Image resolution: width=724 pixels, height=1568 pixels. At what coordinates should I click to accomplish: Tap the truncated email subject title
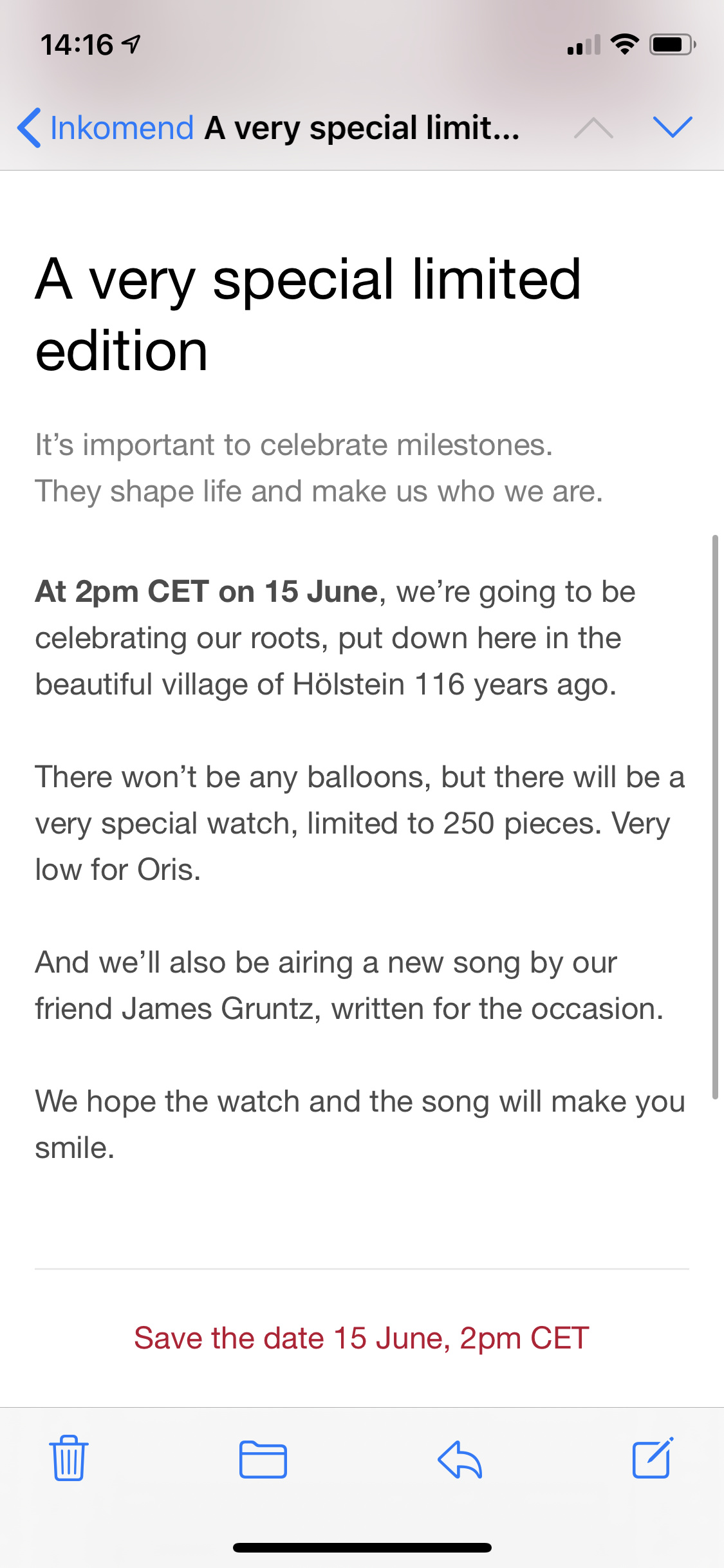362,127
